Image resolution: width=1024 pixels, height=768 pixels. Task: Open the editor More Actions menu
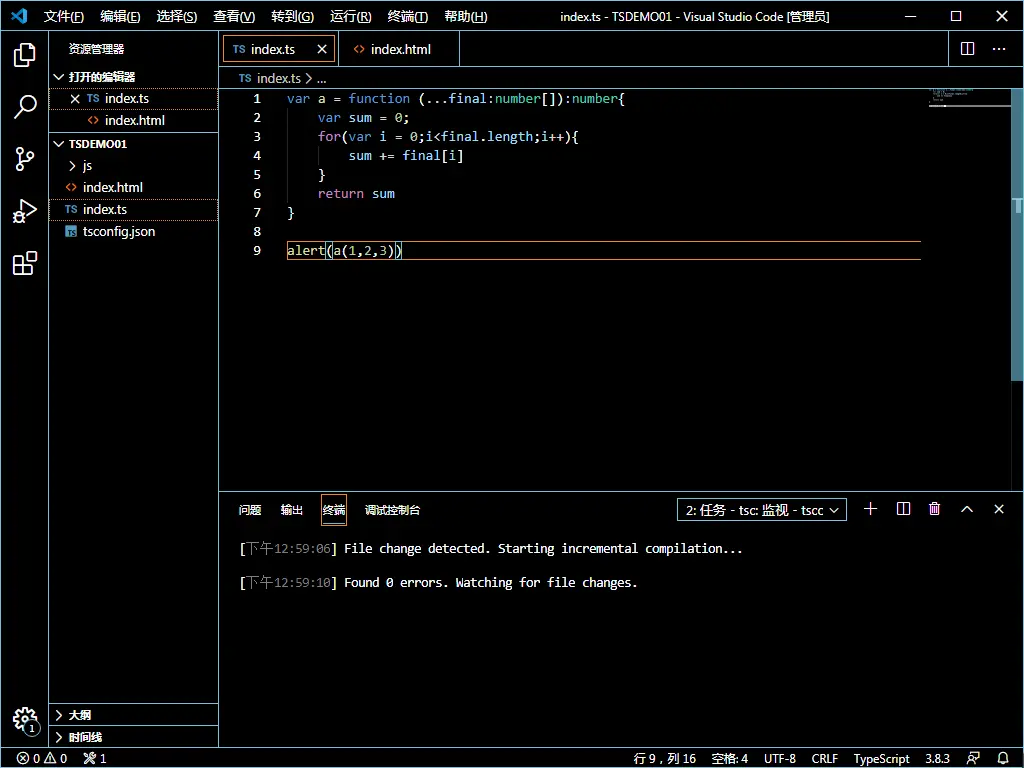[999, 49]
